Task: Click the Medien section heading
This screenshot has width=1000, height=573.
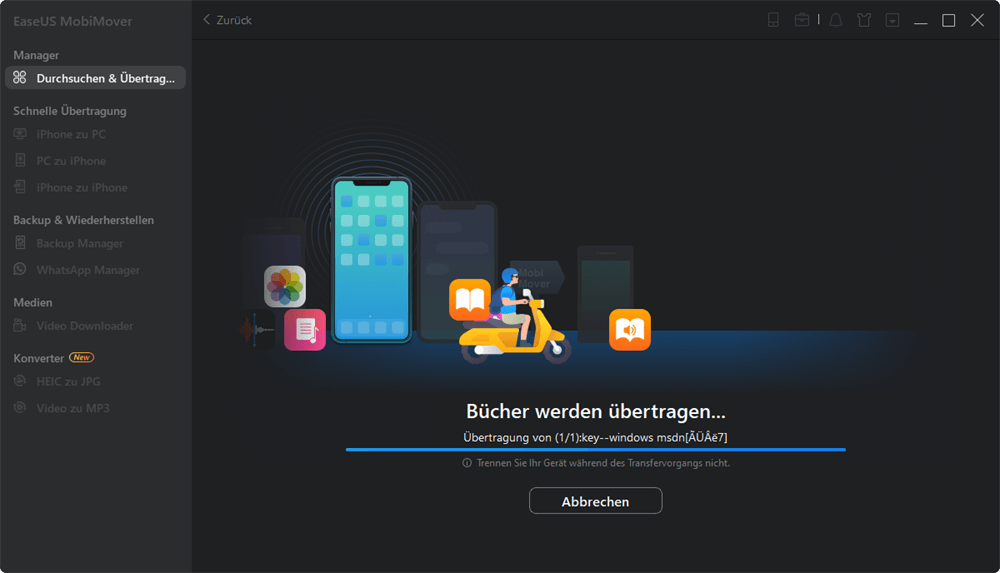Action: tap(33, 302)
